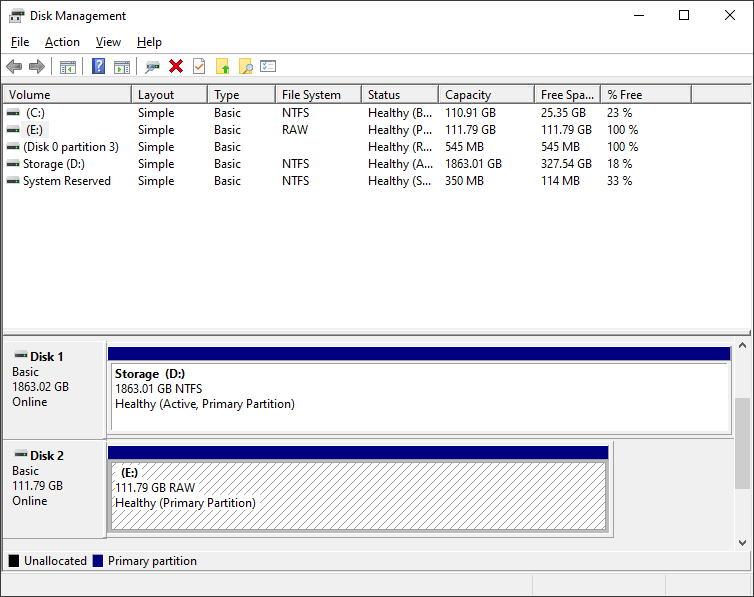Click the Primary partition blue legend swatch

98,561
